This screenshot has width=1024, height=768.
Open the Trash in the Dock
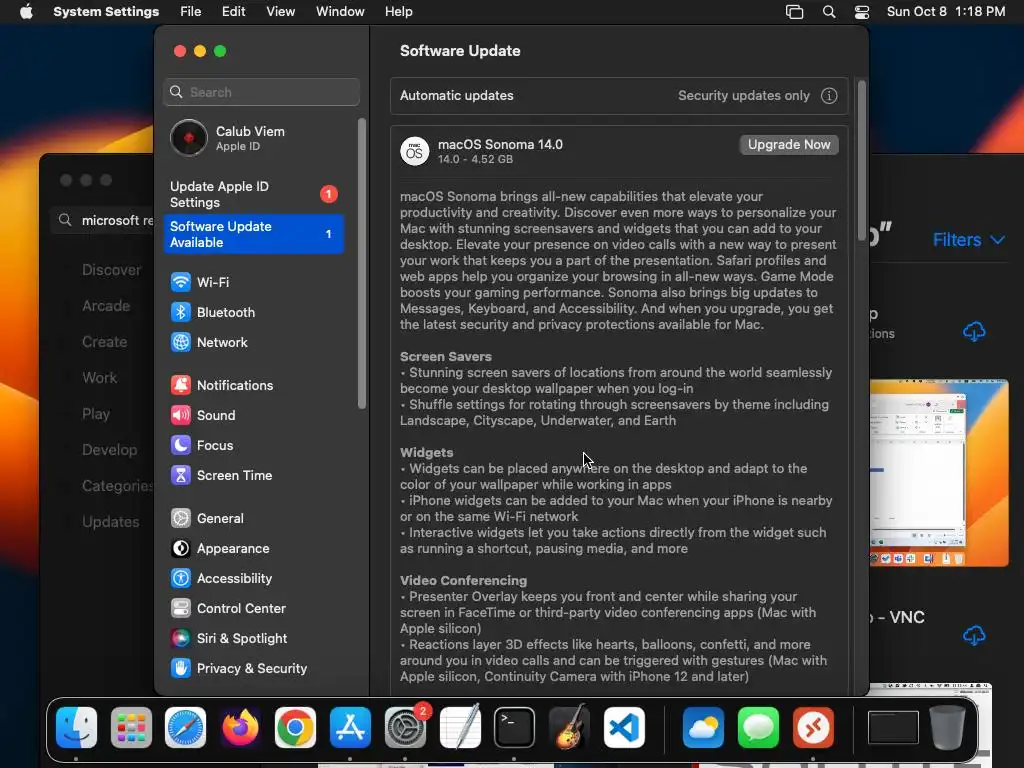(x=948, y=728)
